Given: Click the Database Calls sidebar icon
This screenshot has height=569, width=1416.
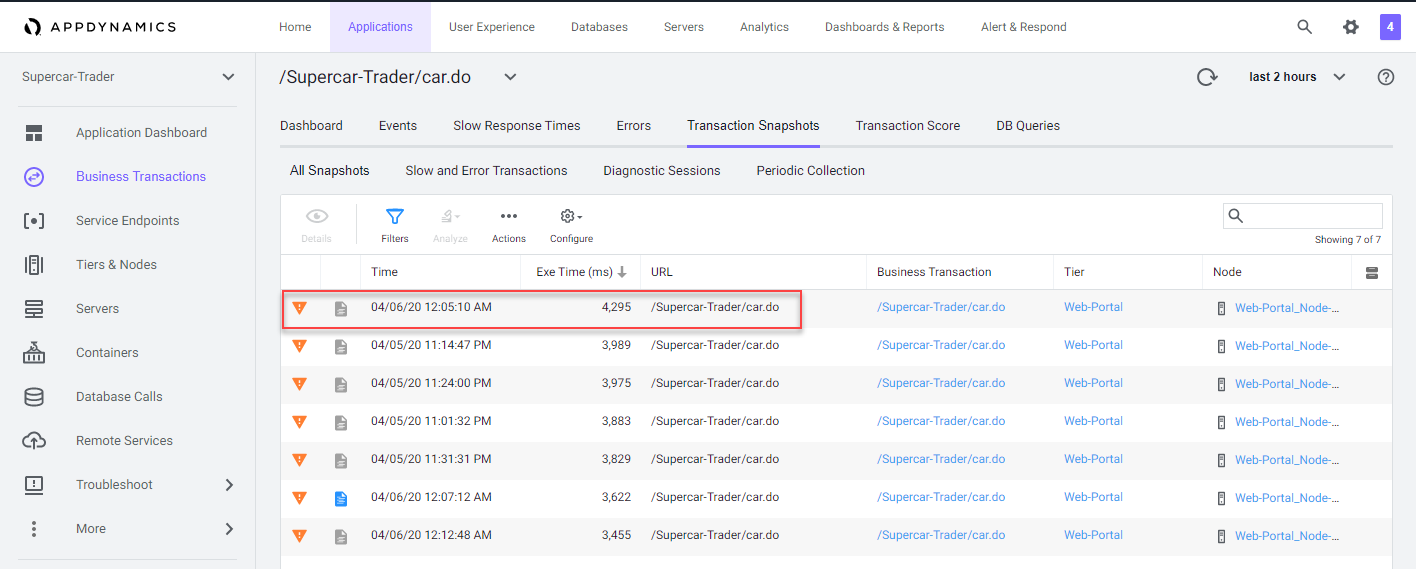Looking at the screenshot, I should click(34, 397).
